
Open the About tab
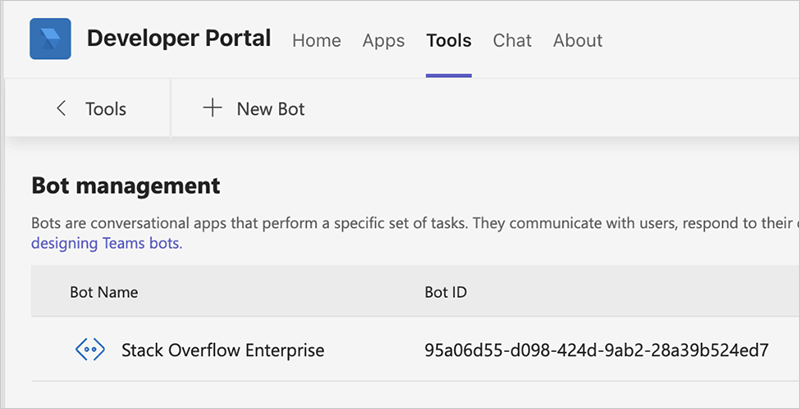coord(577,41)
